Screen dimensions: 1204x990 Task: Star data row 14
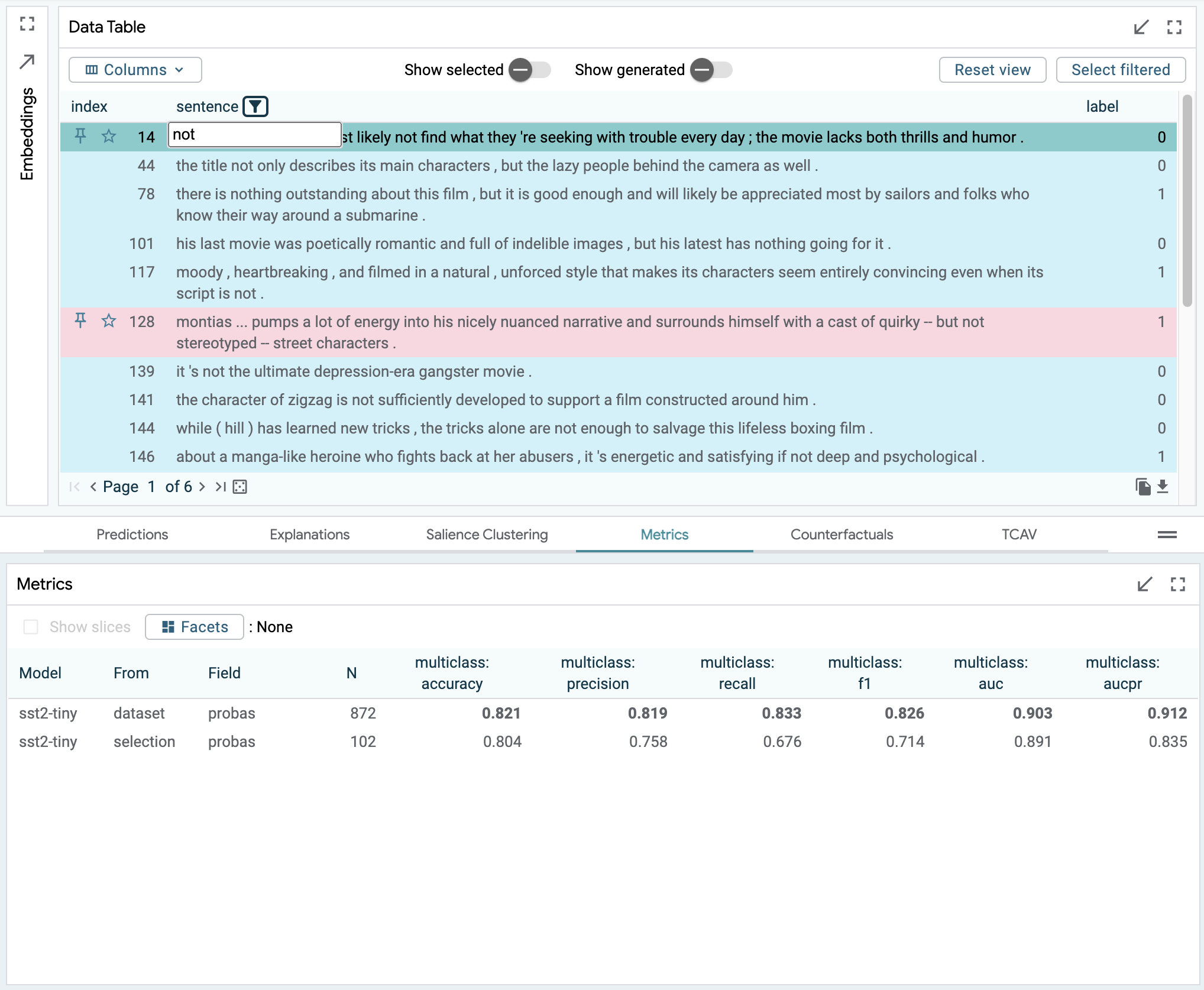click(x=109, y=137)
